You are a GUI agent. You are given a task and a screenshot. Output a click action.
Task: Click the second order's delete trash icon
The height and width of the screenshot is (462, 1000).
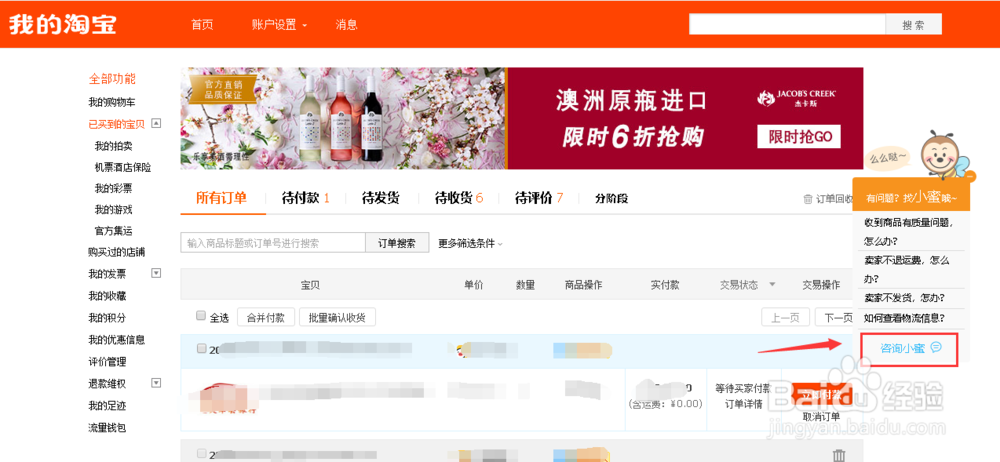tap(839, 456)
